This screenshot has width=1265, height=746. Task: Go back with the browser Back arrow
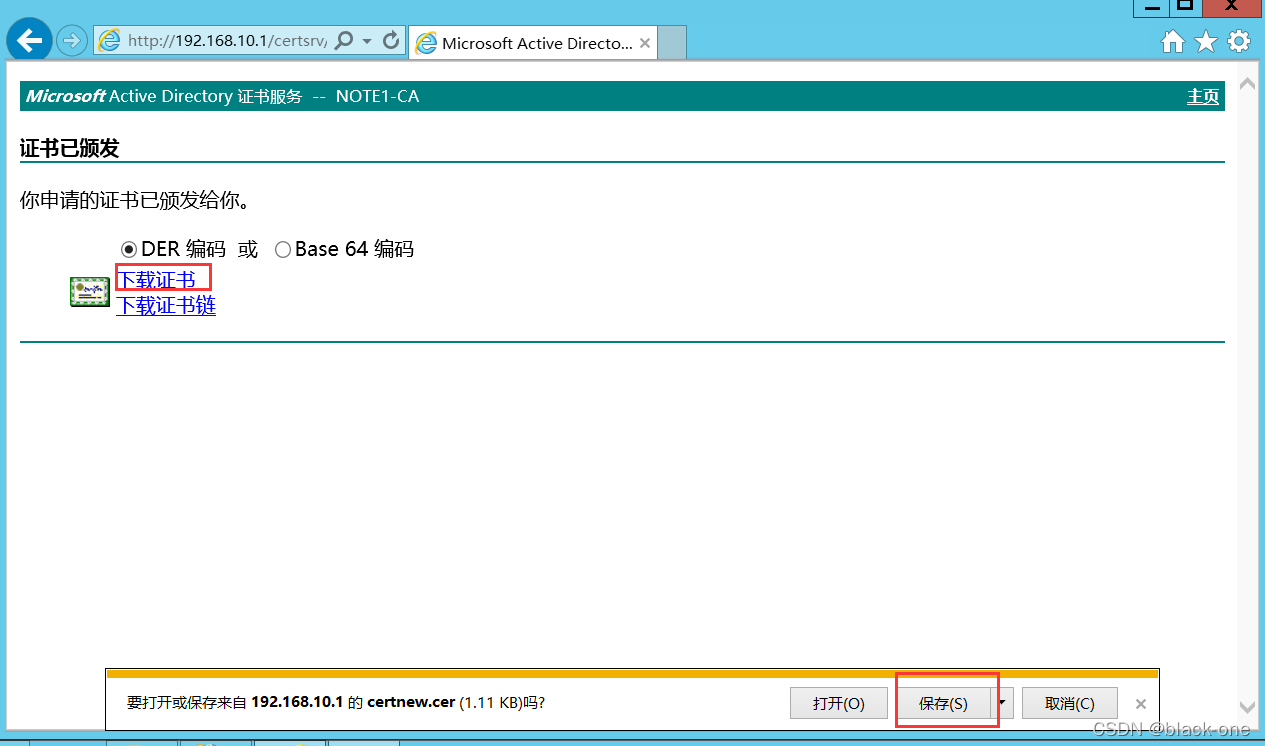tap(29, 41)
